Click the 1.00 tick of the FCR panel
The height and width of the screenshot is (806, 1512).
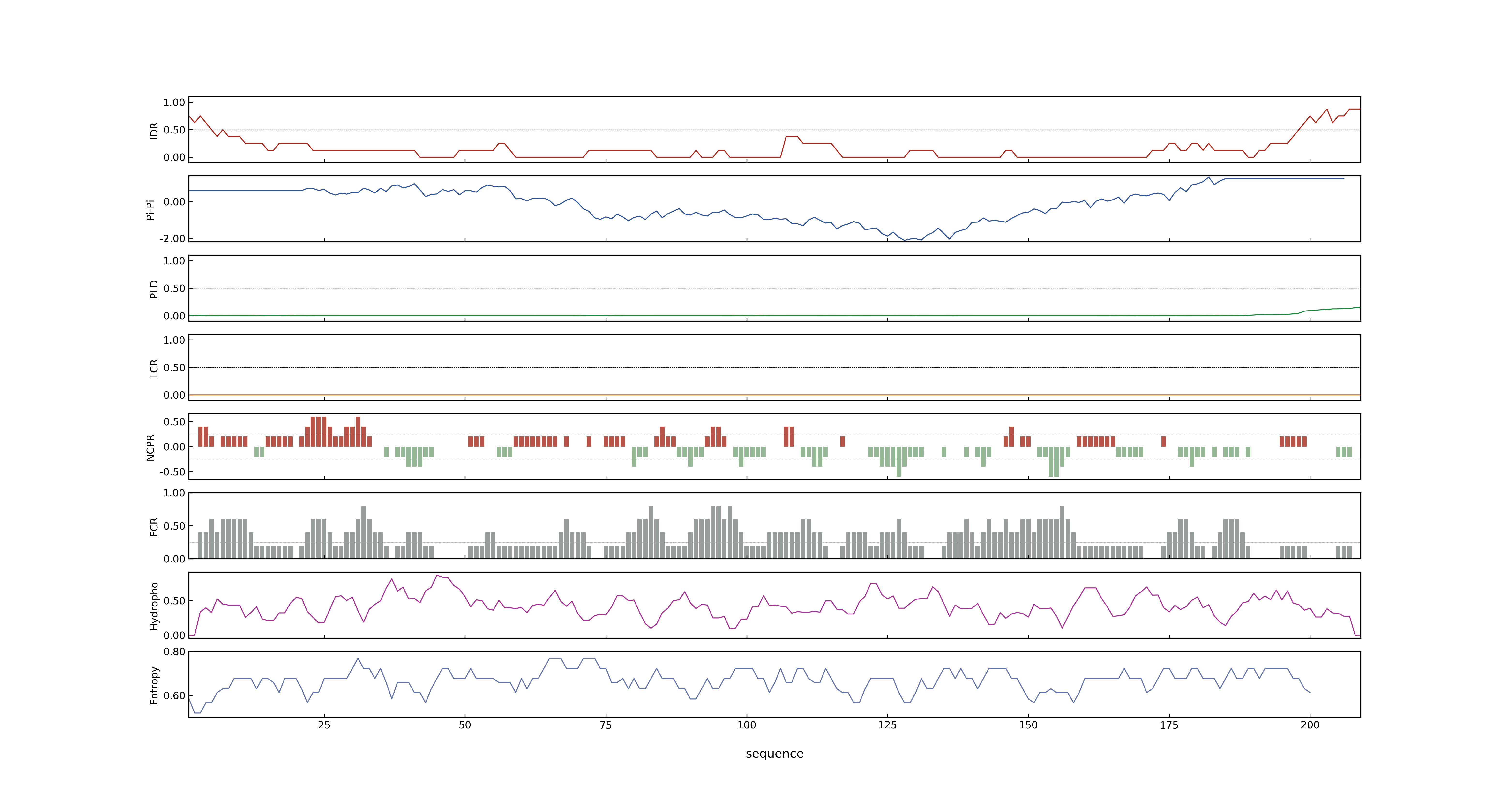tap(174, 493)
